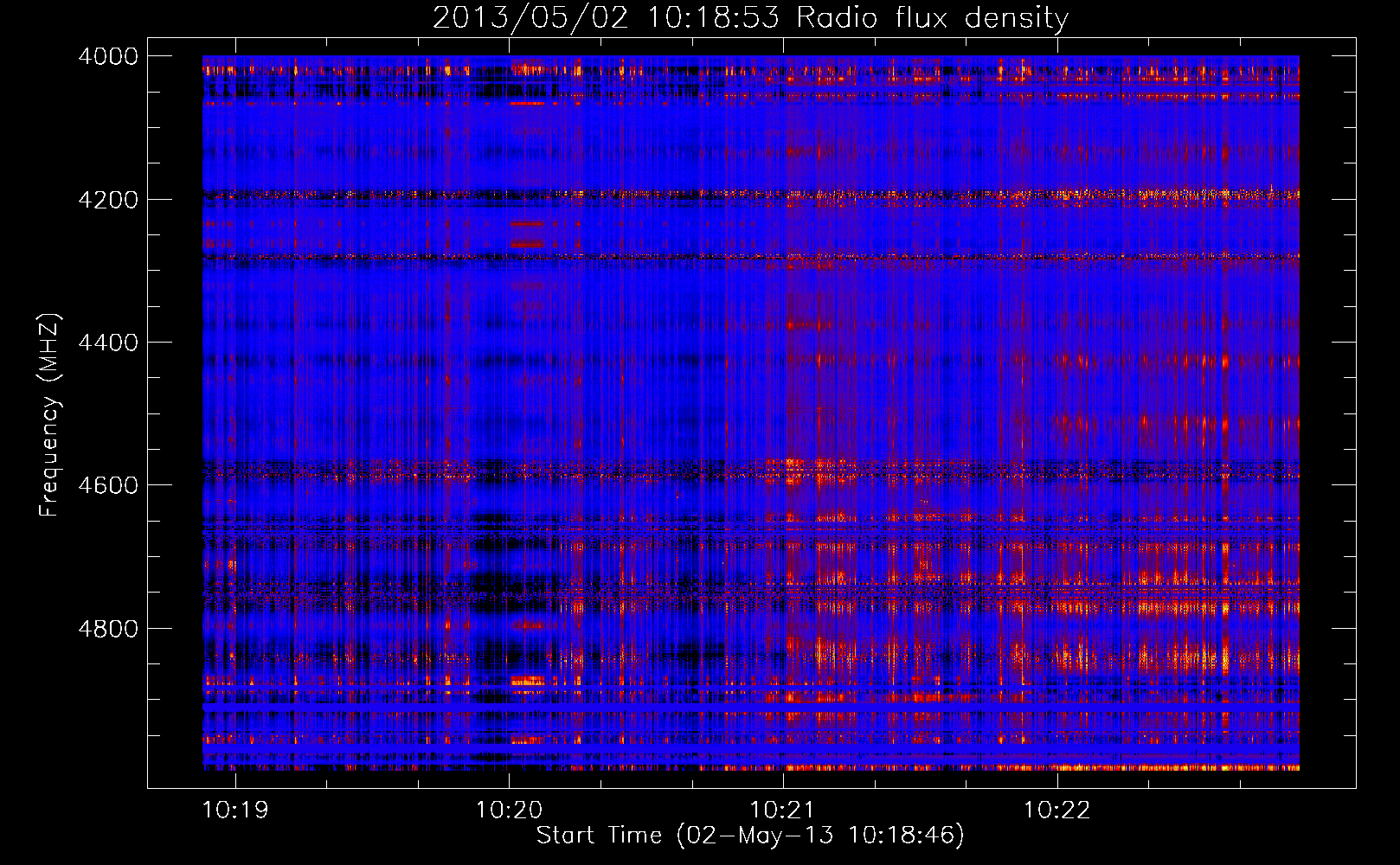The width and height of the screenshot is (1400, 865).
Task: Click the 10:22 time tick label
Action: (1057, 810)
